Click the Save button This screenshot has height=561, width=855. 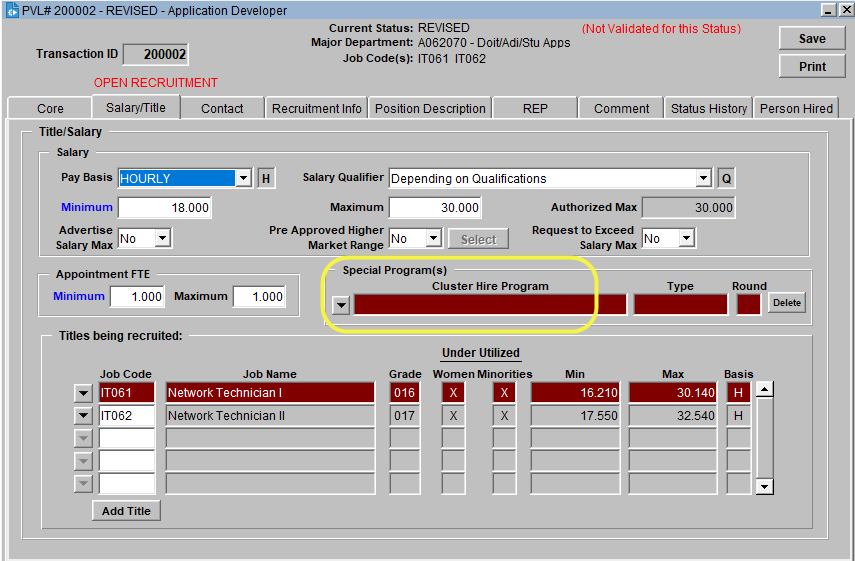click(x=812, y=39)
